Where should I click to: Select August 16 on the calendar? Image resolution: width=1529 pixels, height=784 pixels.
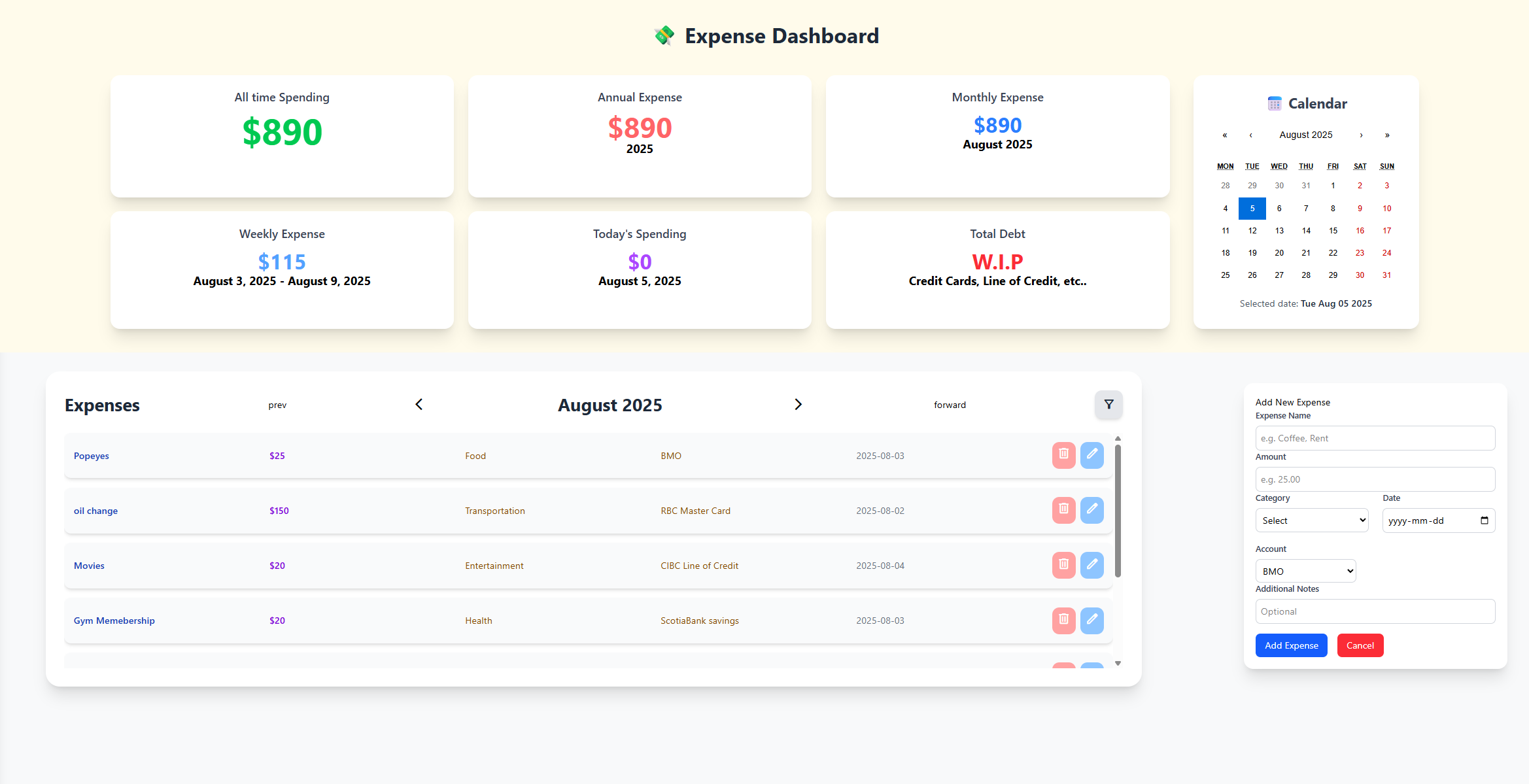tap(1360, 230)
